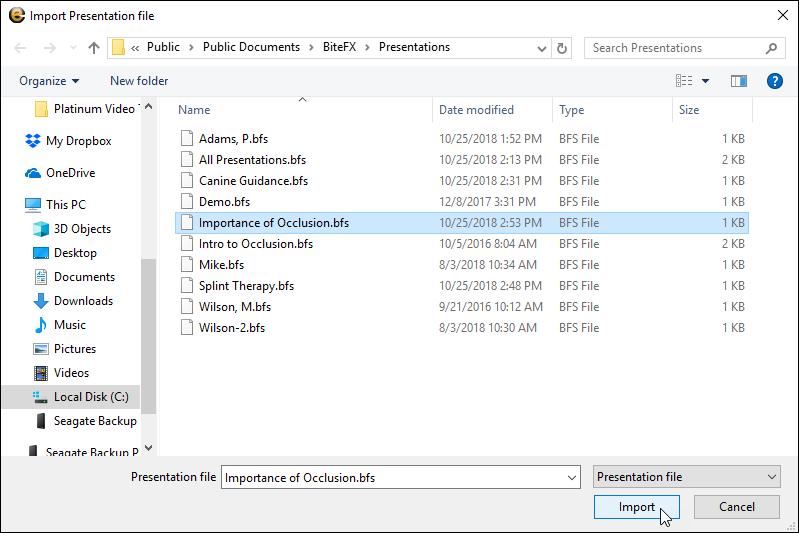Click the Dropbox icon in sidebar
Viewport: 799px width, 533px height.
(x=33, y=141)
